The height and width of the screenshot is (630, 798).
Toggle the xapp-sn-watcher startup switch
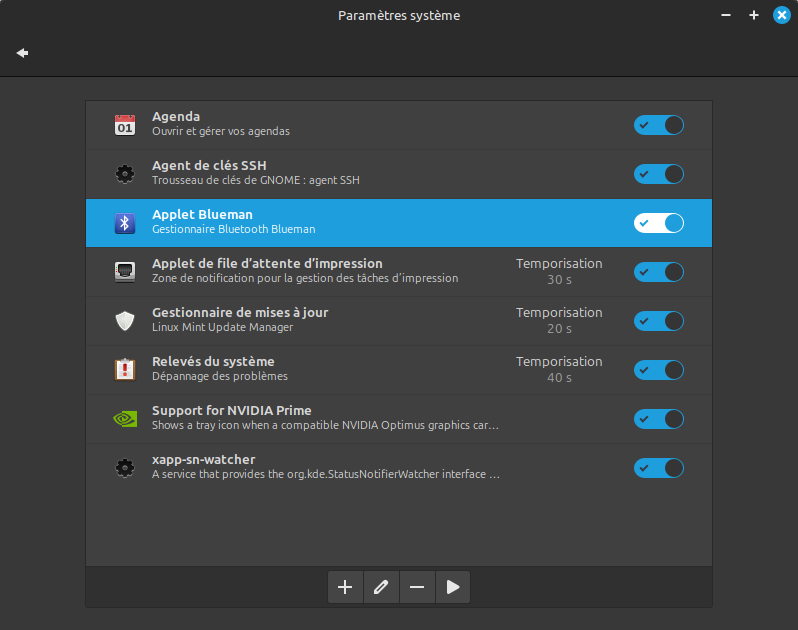(658, 468)
